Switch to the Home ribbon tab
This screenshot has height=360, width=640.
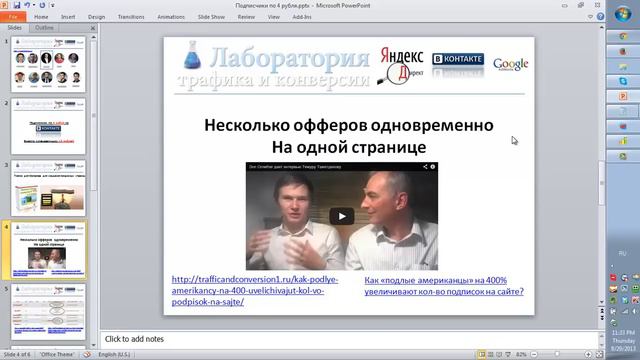pyautogui.click(x=41, y=17)
